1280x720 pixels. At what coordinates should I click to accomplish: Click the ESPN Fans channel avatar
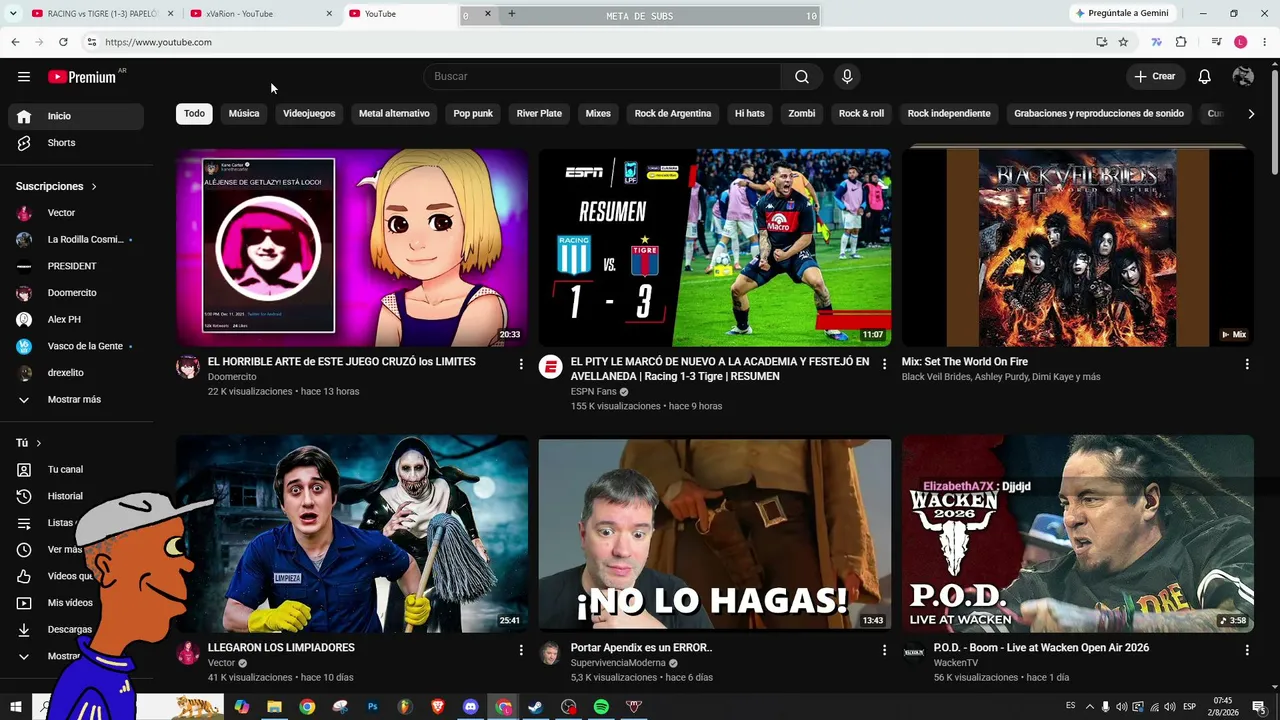click(551, 367)
